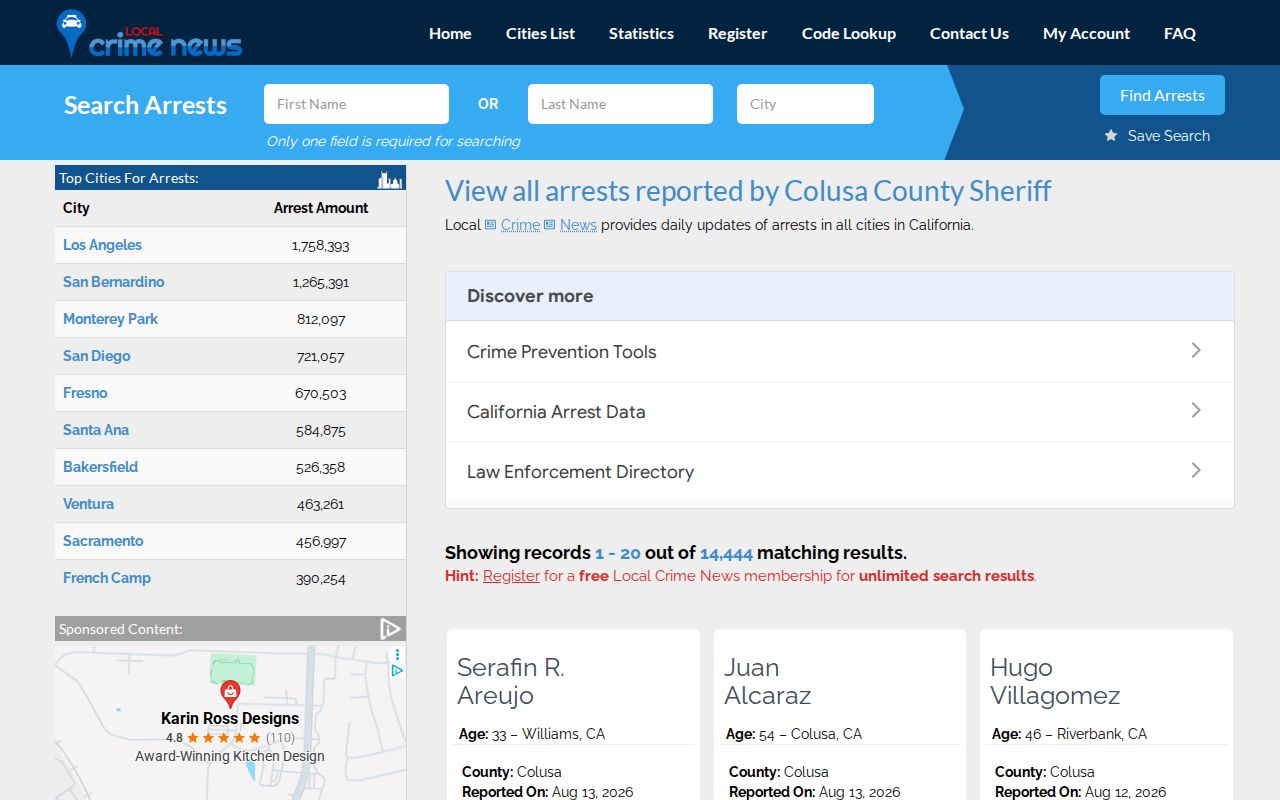Click the AdChoices icon in Sponsored Content header
This screenshot has height=800, width=1280.
(x=390, y=629)
